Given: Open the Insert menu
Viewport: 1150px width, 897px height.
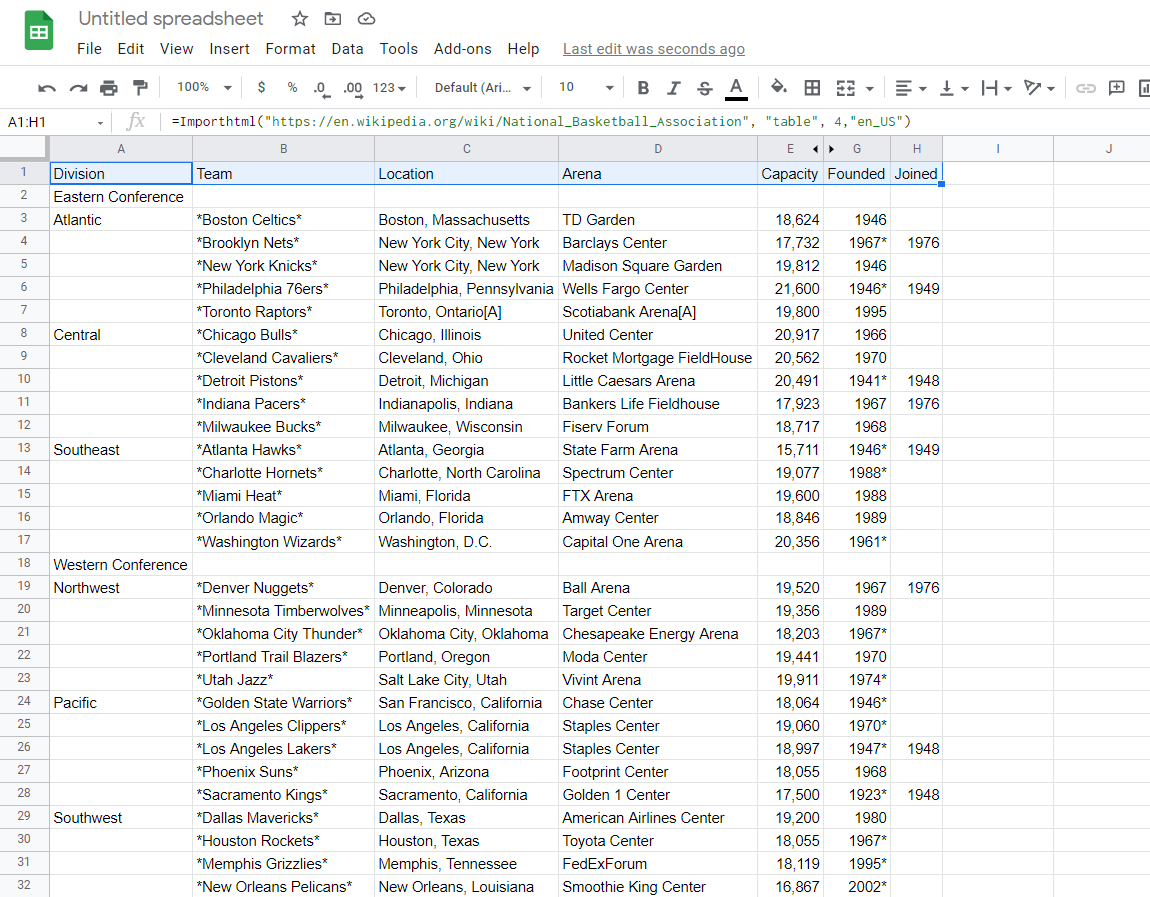Looking at the screenshot, I should point(230,48).
